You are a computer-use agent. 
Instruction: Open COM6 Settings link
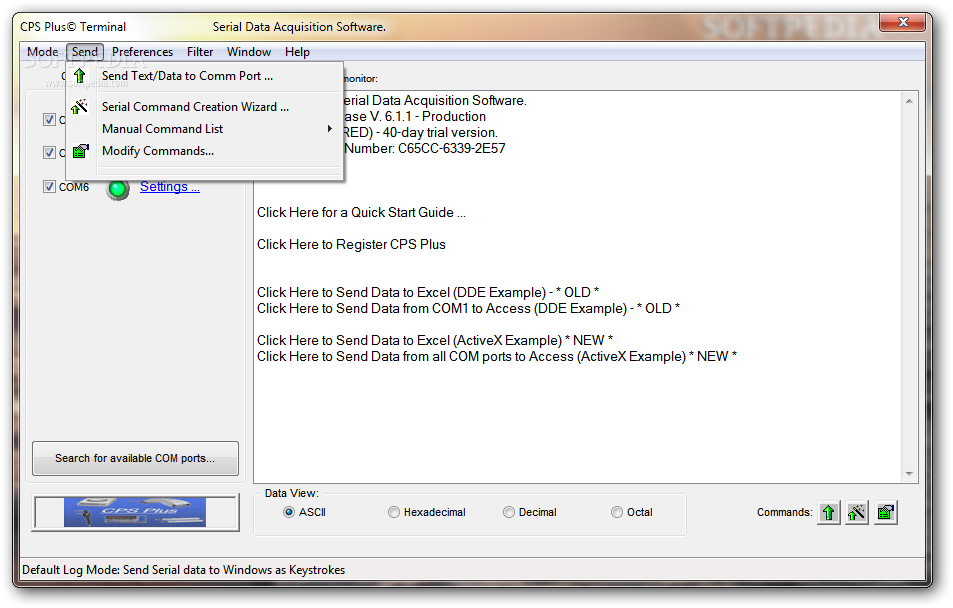coord(170,187)
